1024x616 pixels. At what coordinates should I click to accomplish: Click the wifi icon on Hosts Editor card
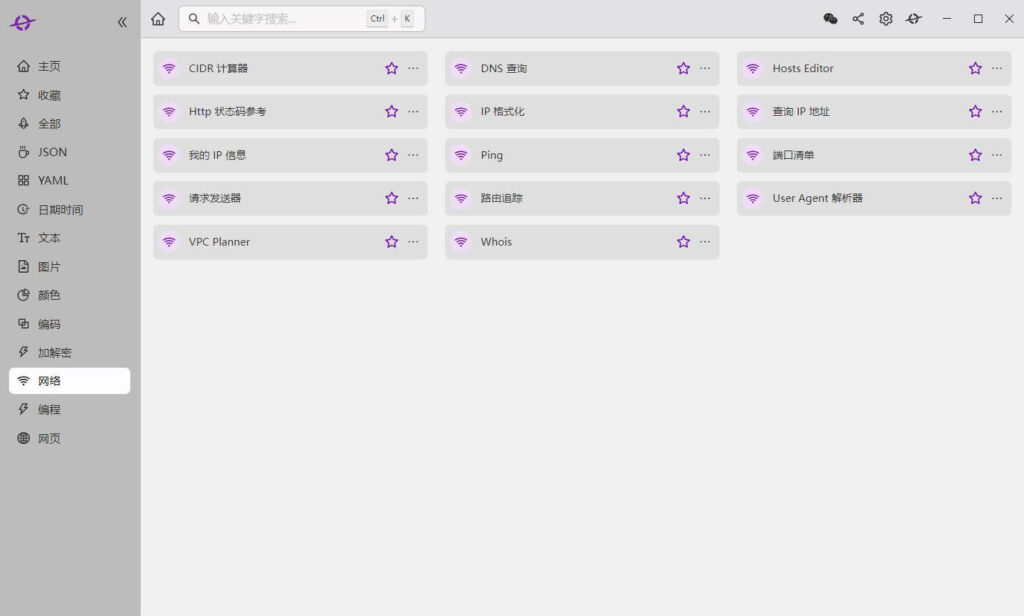[753, 69]
